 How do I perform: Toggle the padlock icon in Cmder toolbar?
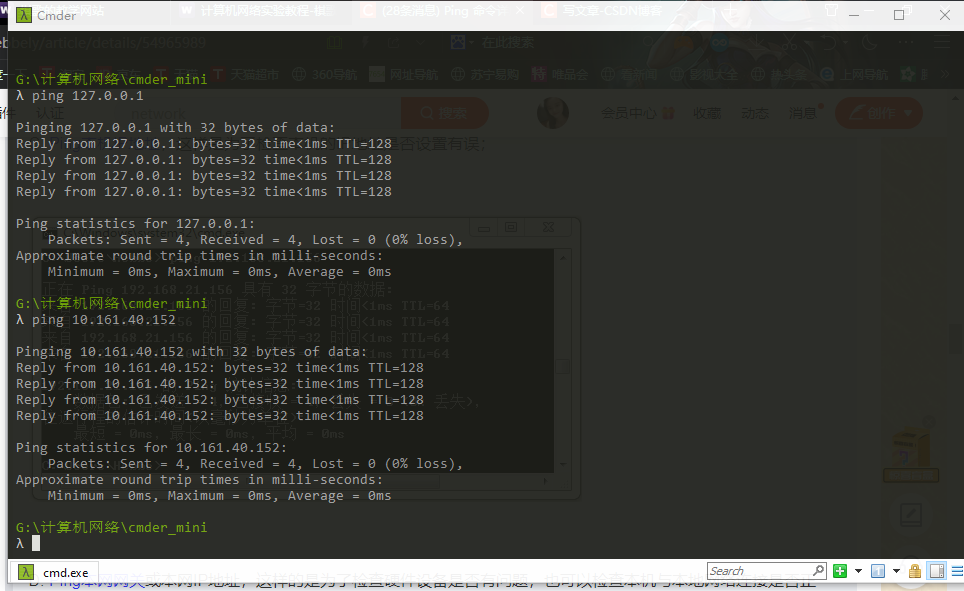coord(915,571)
